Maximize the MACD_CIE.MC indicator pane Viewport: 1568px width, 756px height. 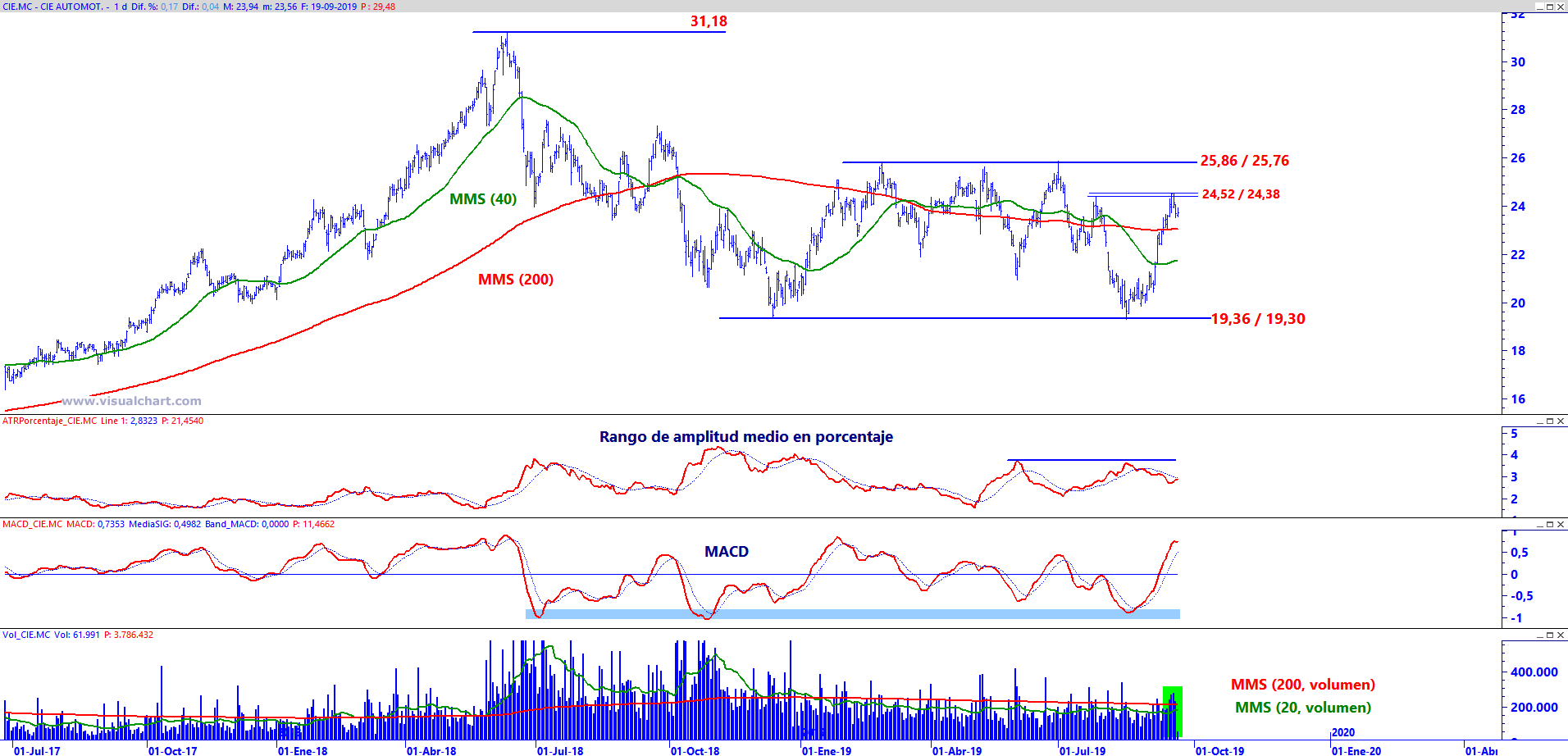(x=1550, y=525)
